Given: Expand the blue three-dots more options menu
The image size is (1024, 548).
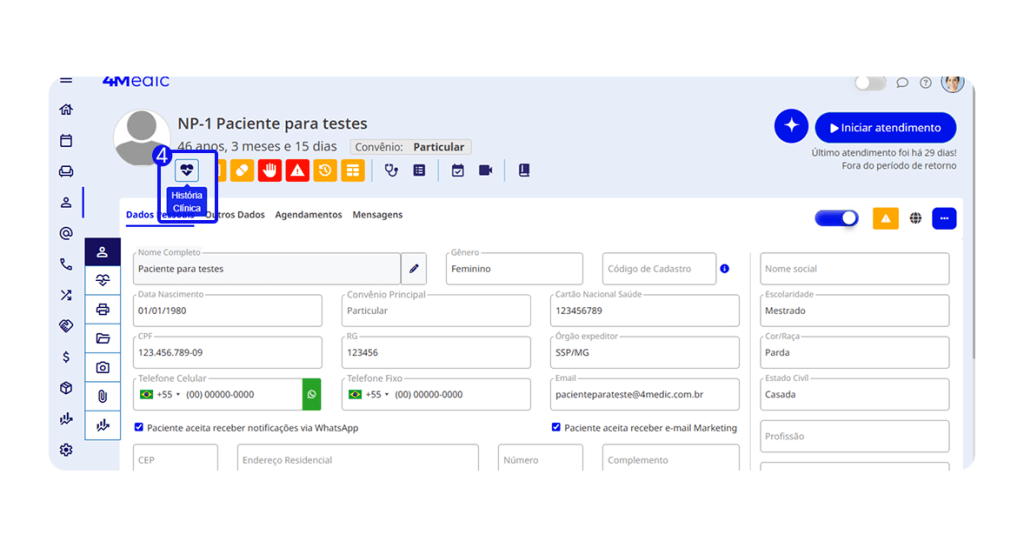Looking at the screenshot, I should 944,218.
